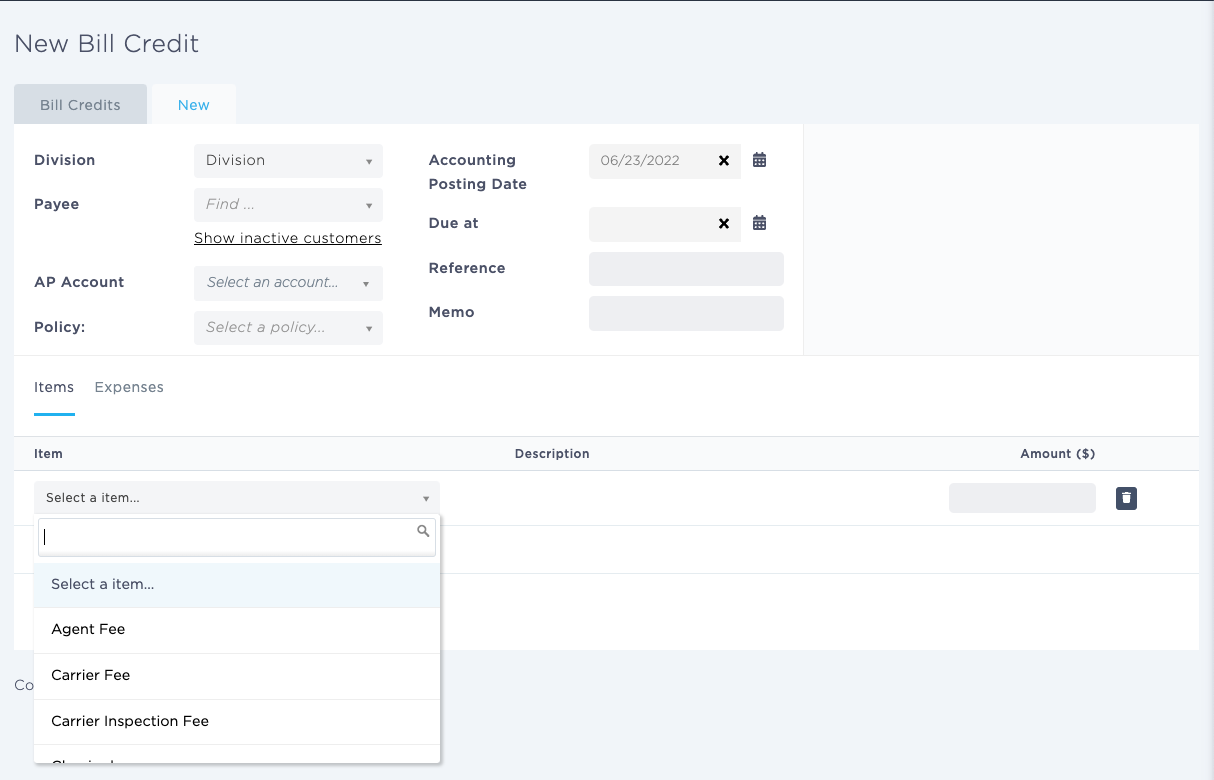This screenshot has width=1214, height=780.
Task: Select the Items tab
Action: (x=54, y=388)
